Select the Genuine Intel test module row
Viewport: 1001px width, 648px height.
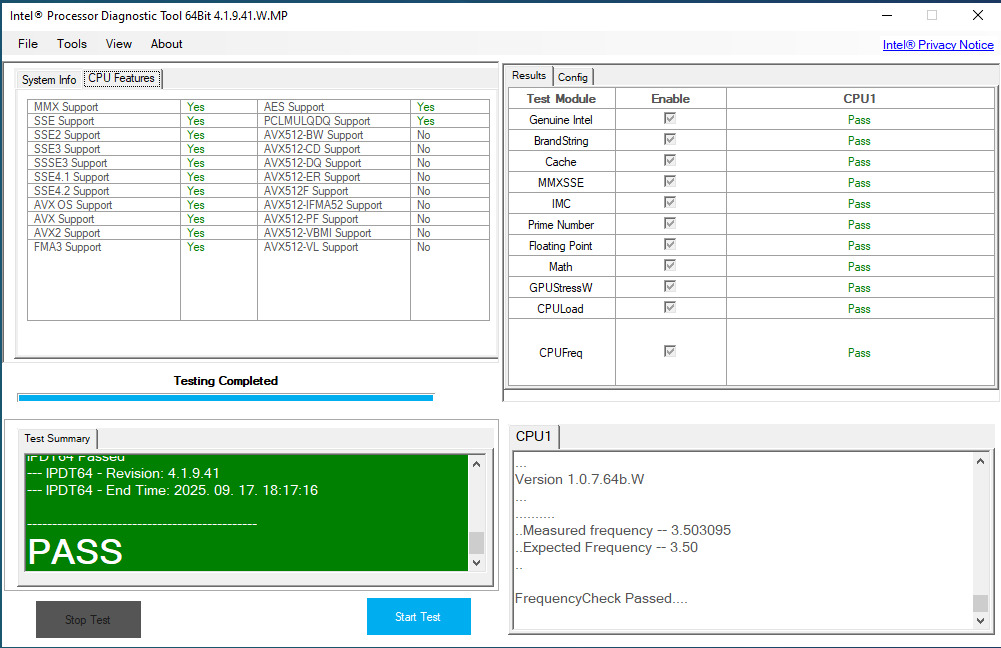pos(751,119)
